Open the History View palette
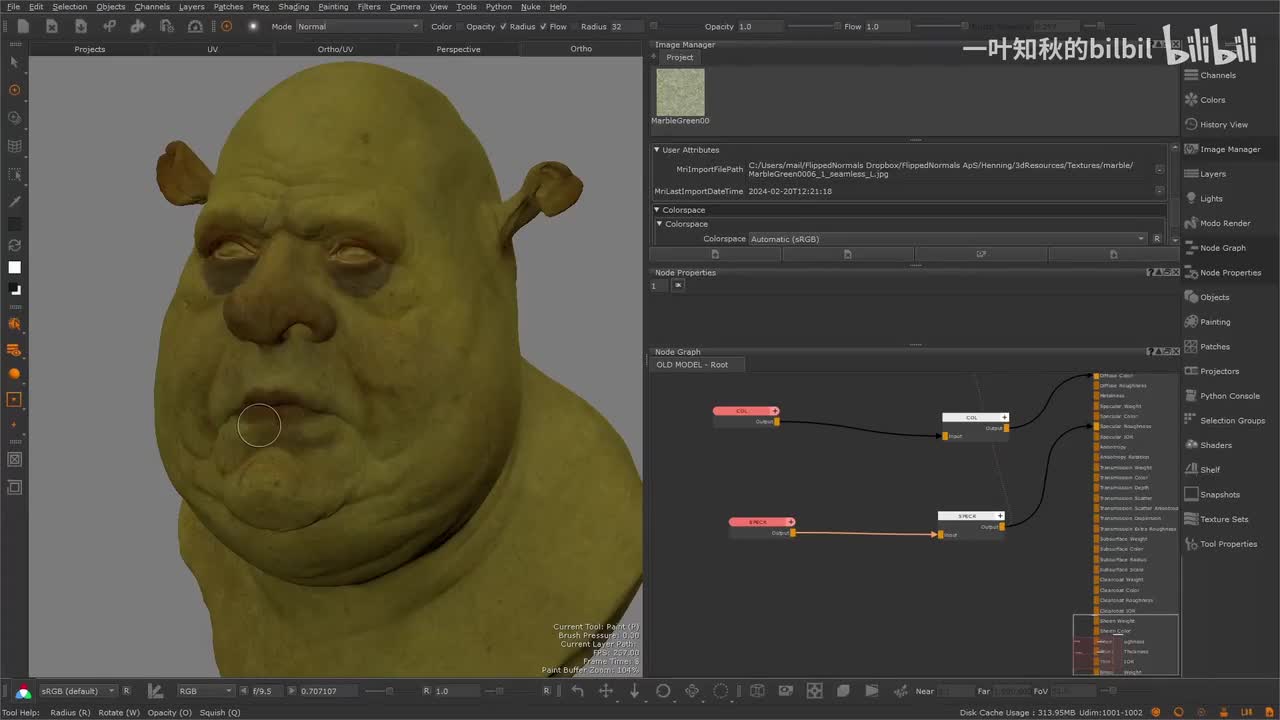 [1224, 125]
